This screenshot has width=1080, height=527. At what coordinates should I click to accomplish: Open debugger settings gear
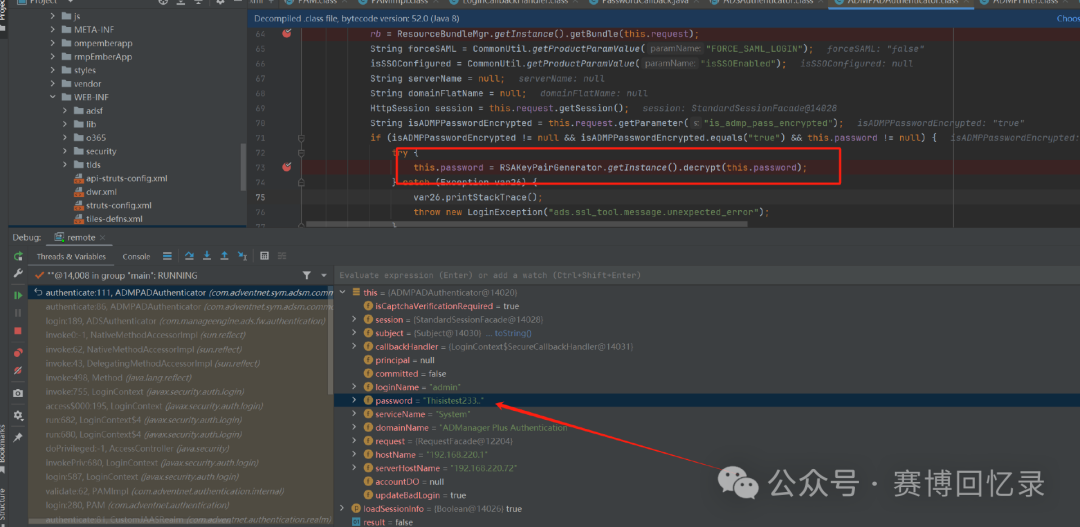(18, 415)
